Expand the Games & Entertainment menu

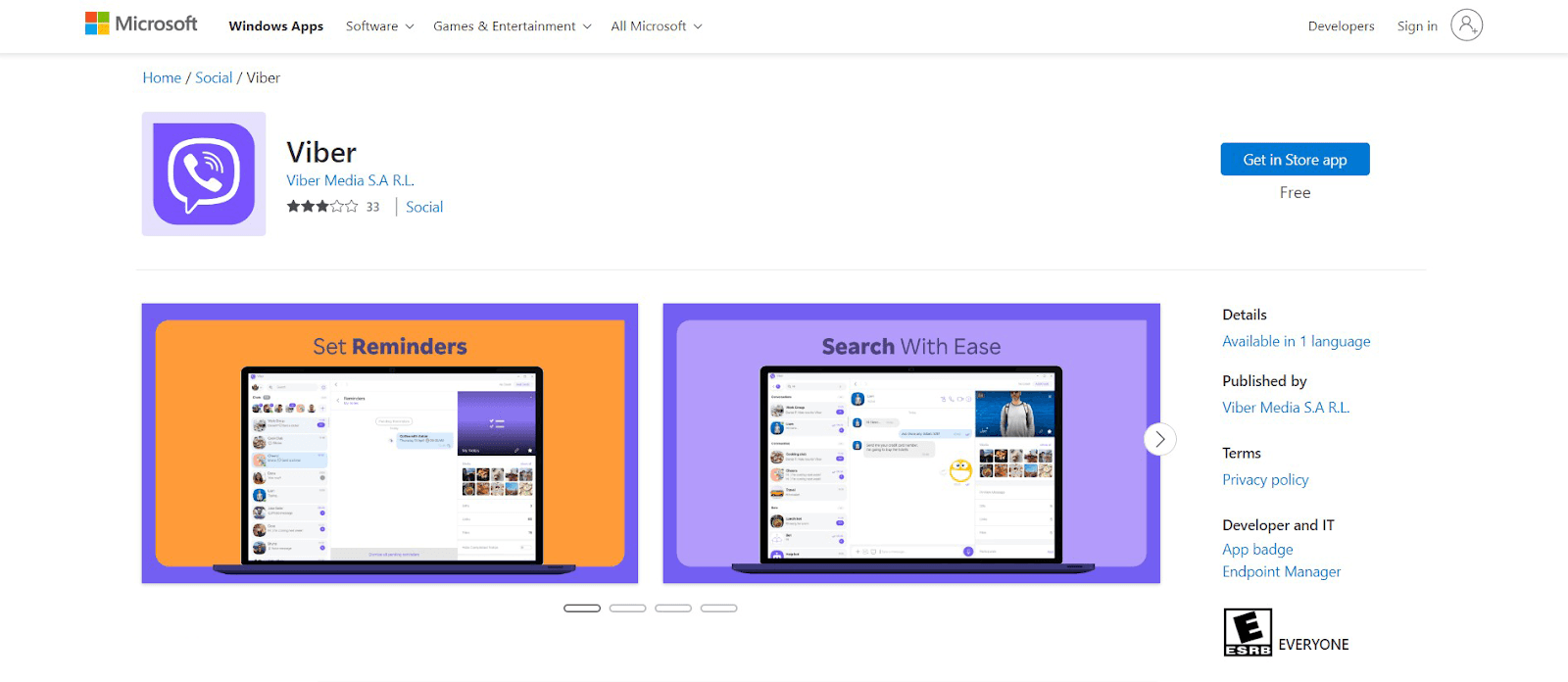[512, 26]
